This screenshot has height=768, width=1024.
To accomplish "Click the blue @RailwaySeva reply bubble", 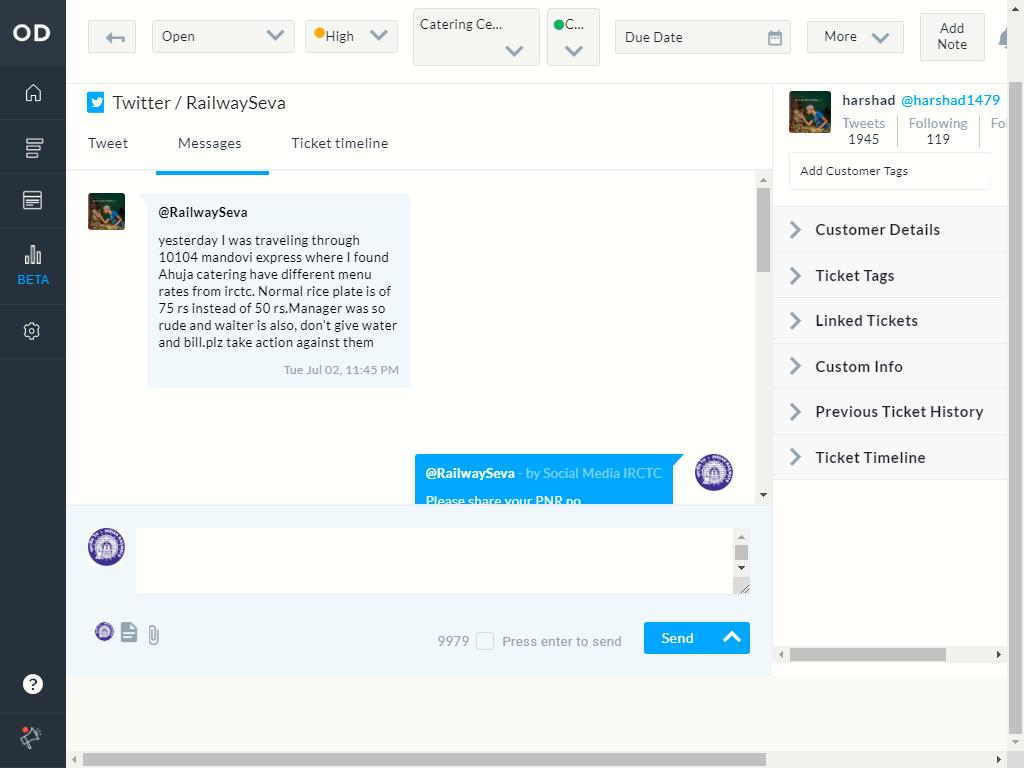I will (543, 479).
